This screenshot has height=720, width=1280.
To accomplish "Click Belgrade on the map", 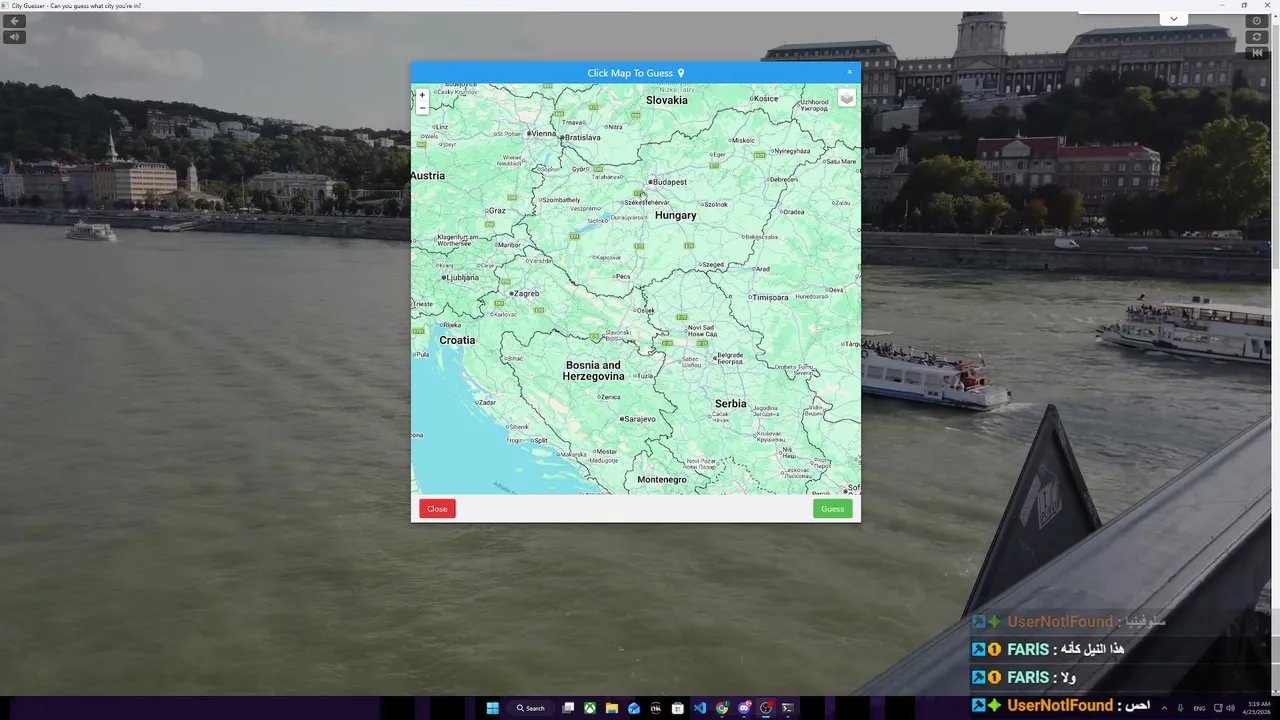I will point(729,356).
